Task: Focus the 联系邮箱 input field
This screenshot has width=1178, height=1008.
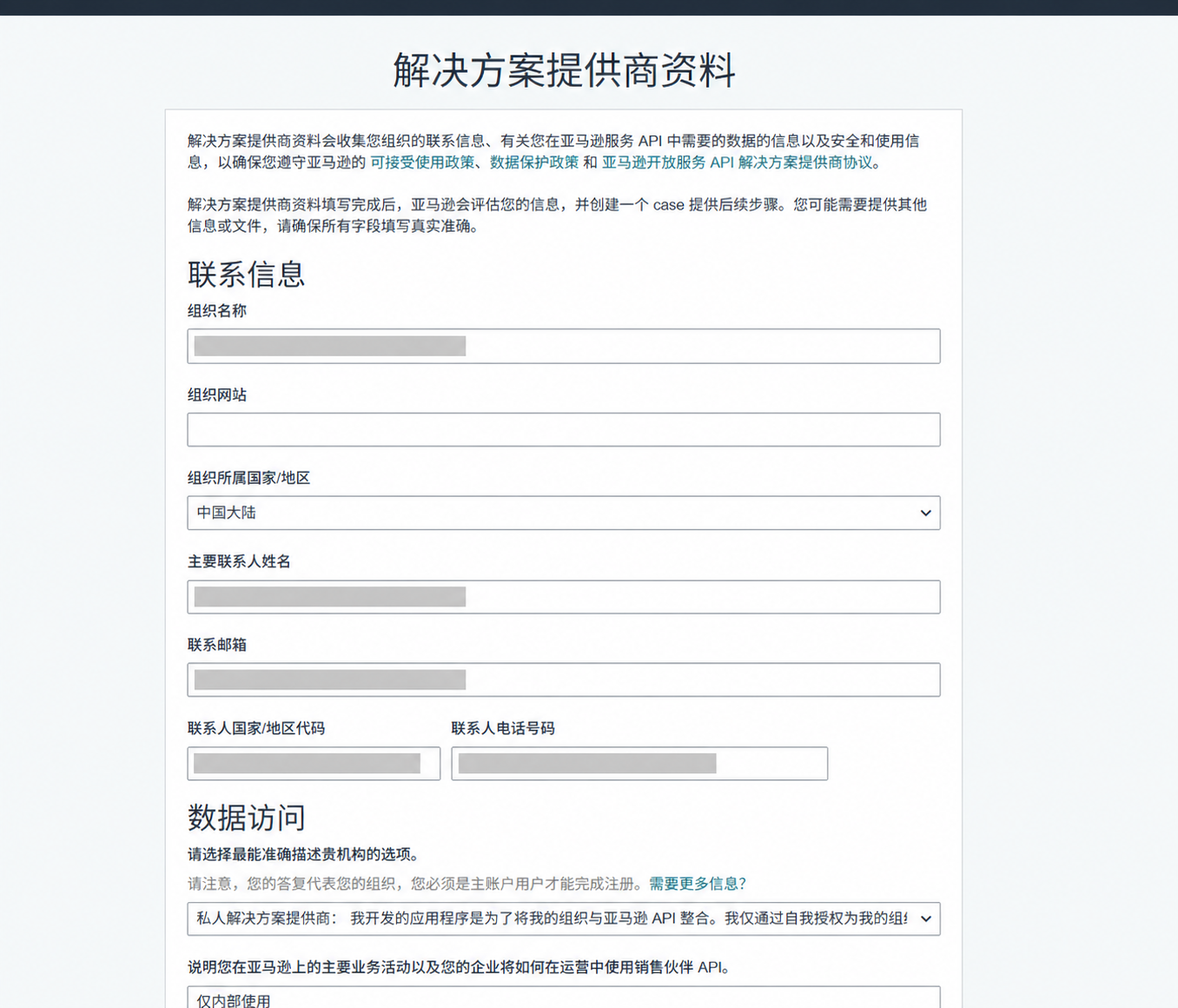Action: click(564, 680)
